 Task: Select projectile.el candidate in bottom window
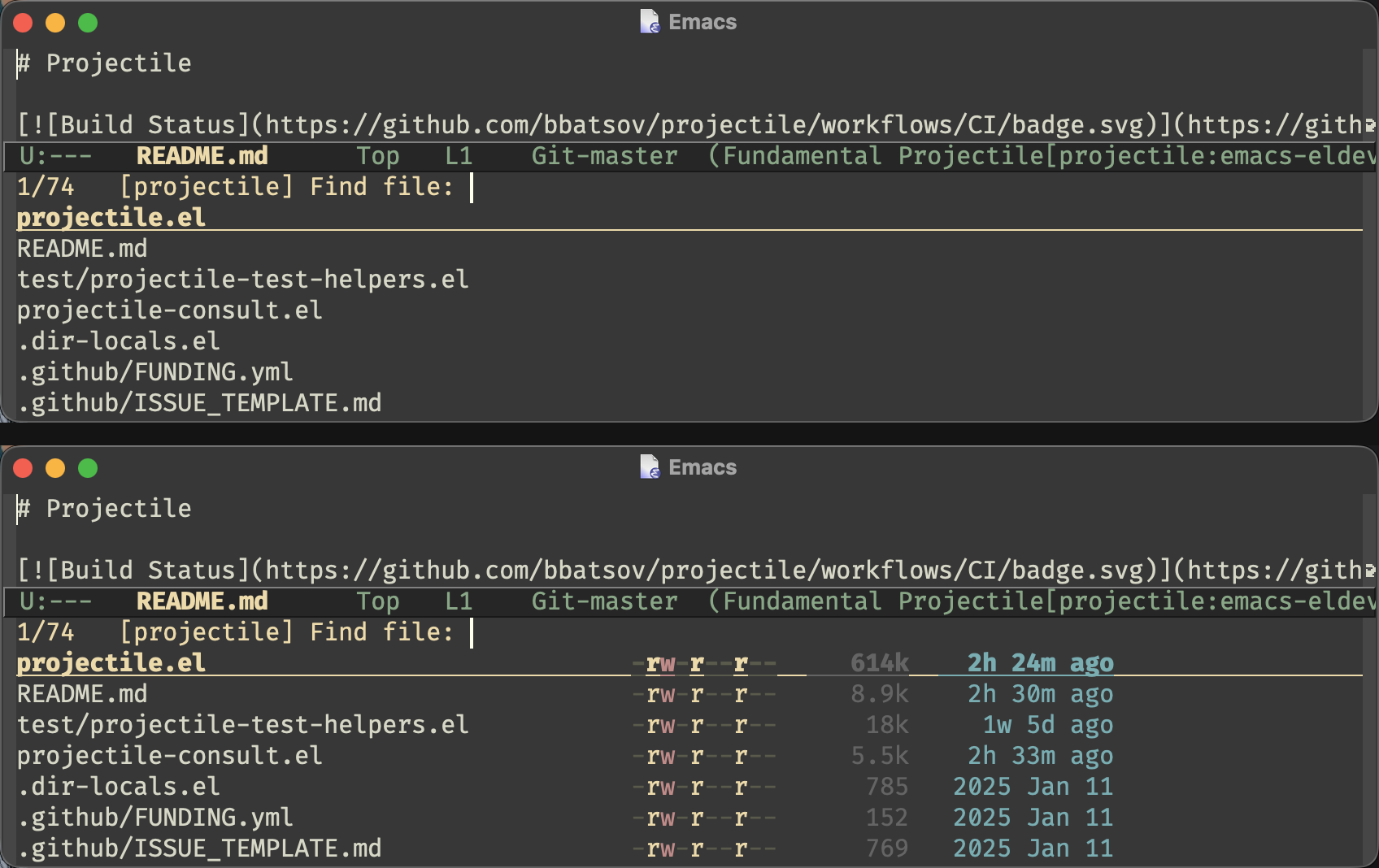pyautogui.click(x=111, y=662)
